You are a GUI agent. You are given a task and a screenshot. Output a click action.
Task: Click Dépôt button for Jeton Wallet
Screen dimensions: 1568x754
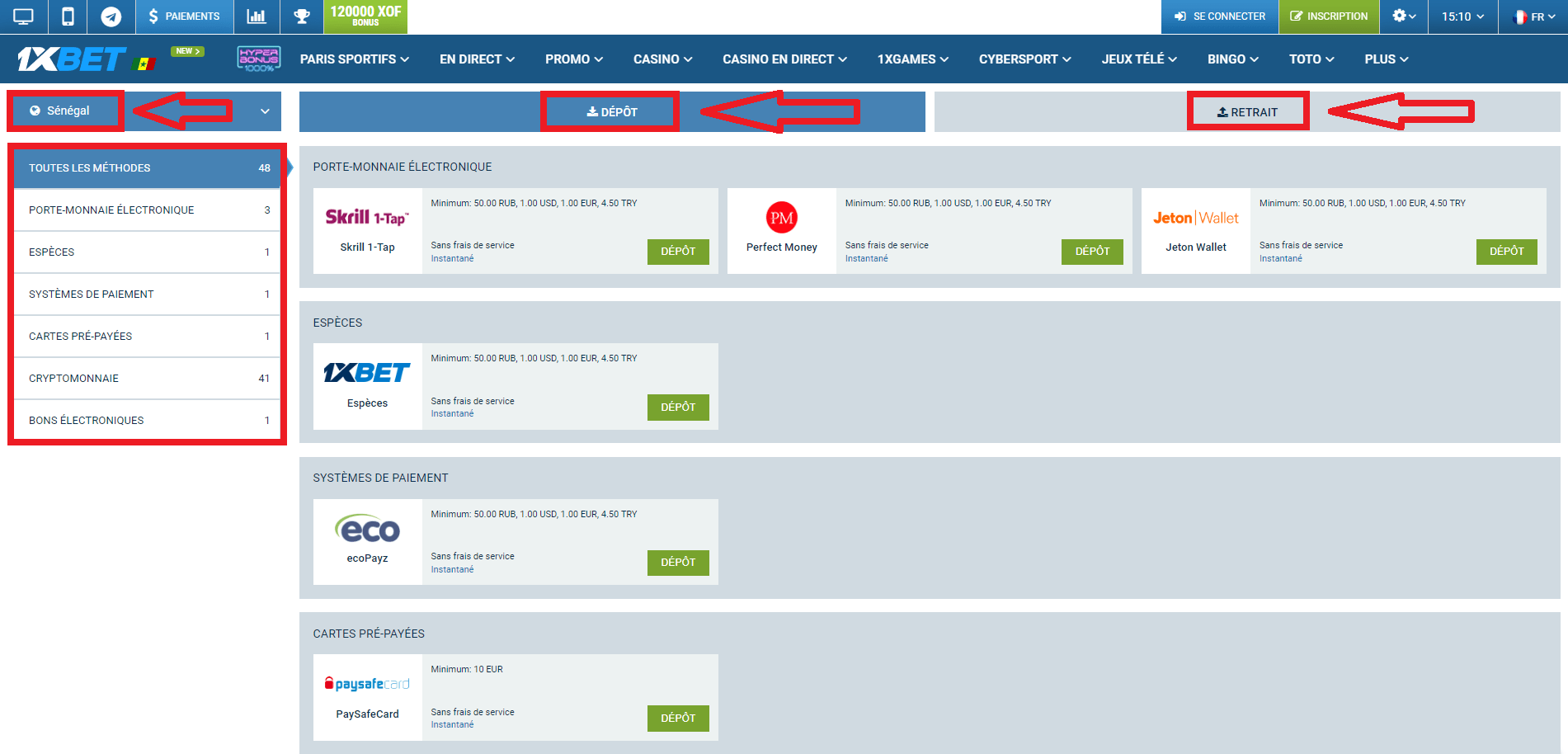(x=1507, y=252)
